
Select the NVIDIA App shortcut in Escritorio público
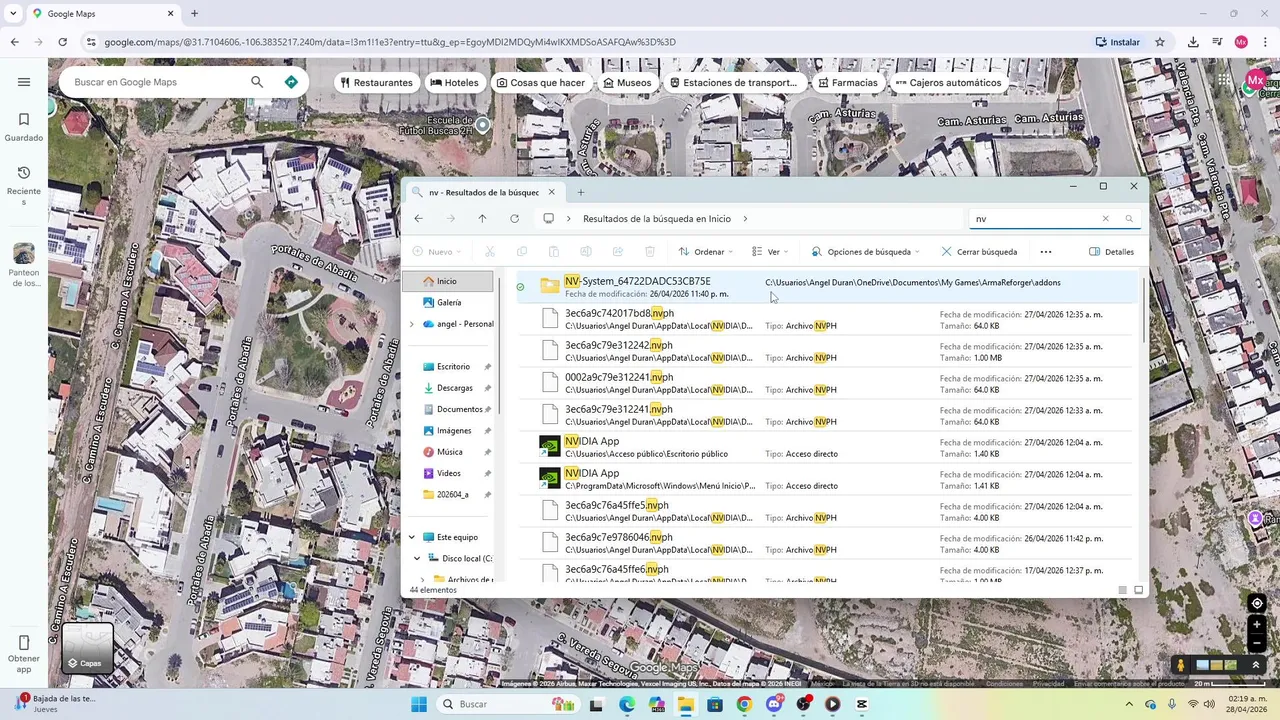[827, 447]
